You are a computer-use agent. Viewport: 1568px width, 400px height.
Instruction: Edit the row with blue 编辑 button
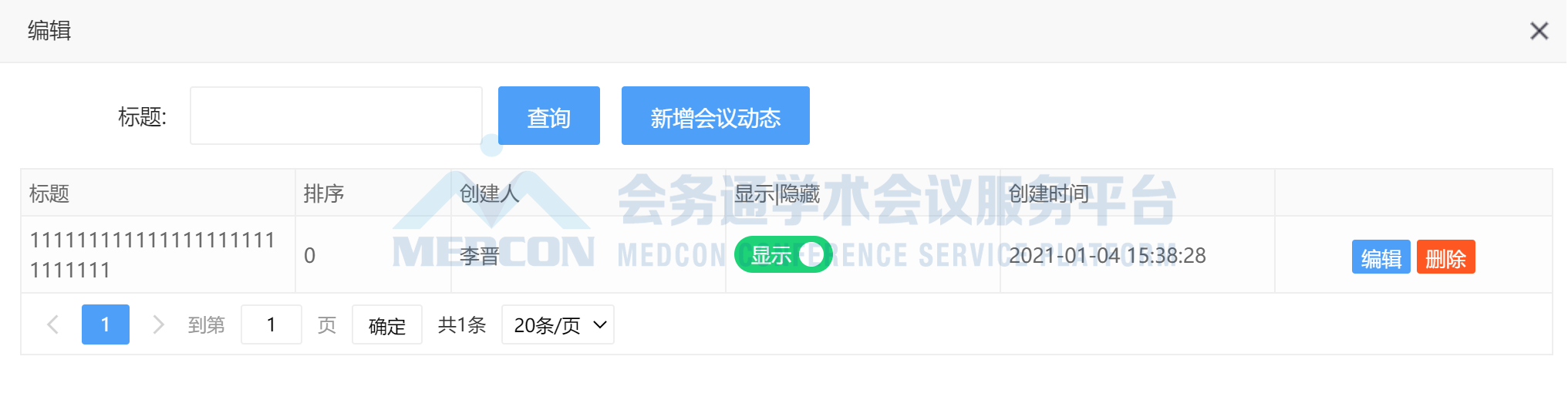[x=1381, y=257]
